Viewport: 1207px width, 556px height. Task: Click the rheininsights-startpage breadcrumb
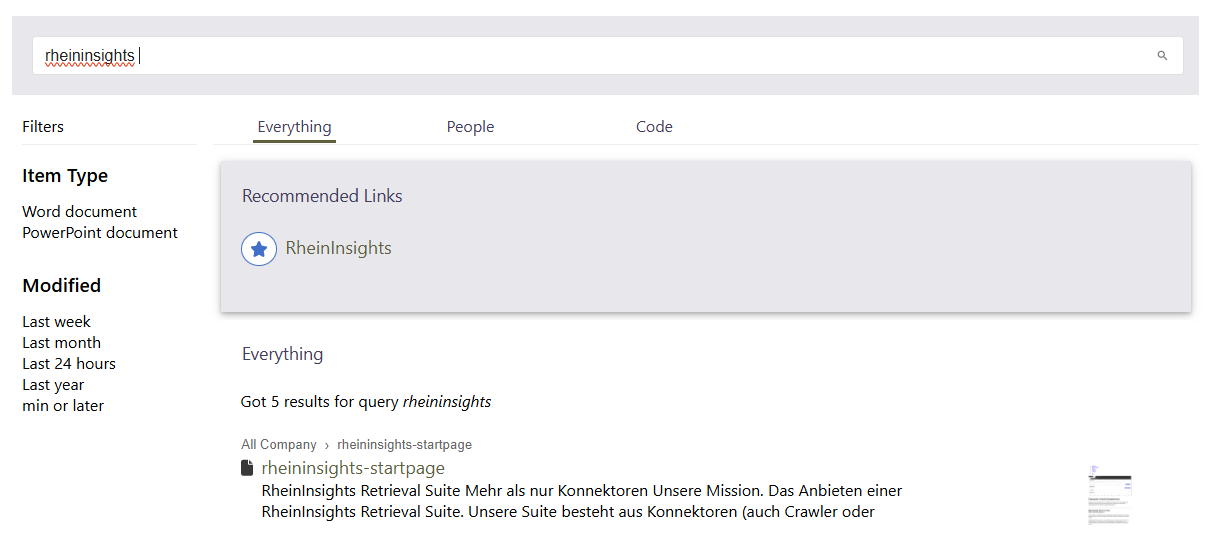point(404,445)
